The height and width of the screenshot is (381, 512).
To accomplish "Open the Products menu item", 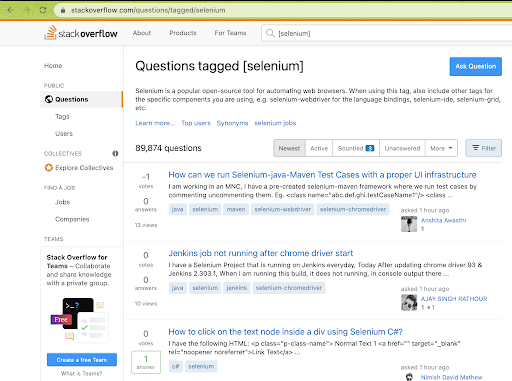I will 183,33.
